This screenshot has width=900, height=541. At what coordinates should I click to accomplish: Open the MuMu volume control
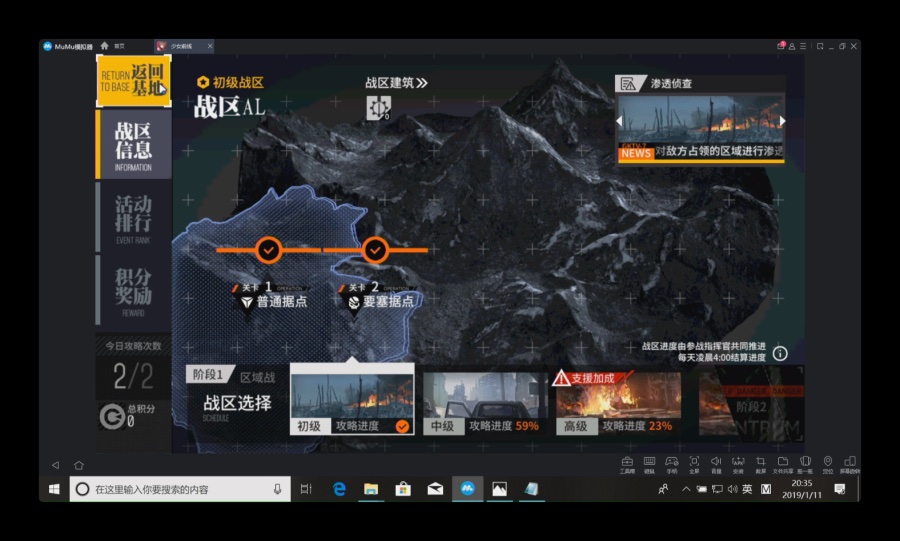click(x=716, y=464)
